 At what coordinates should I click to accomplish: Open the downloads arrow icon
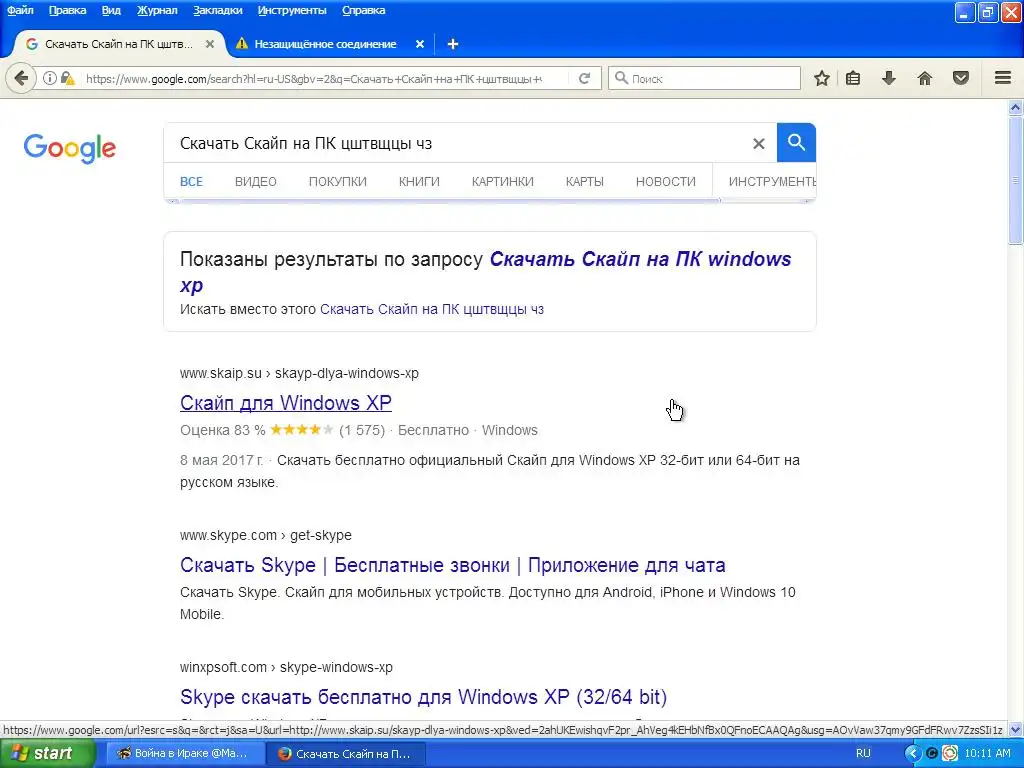point(889,78)
